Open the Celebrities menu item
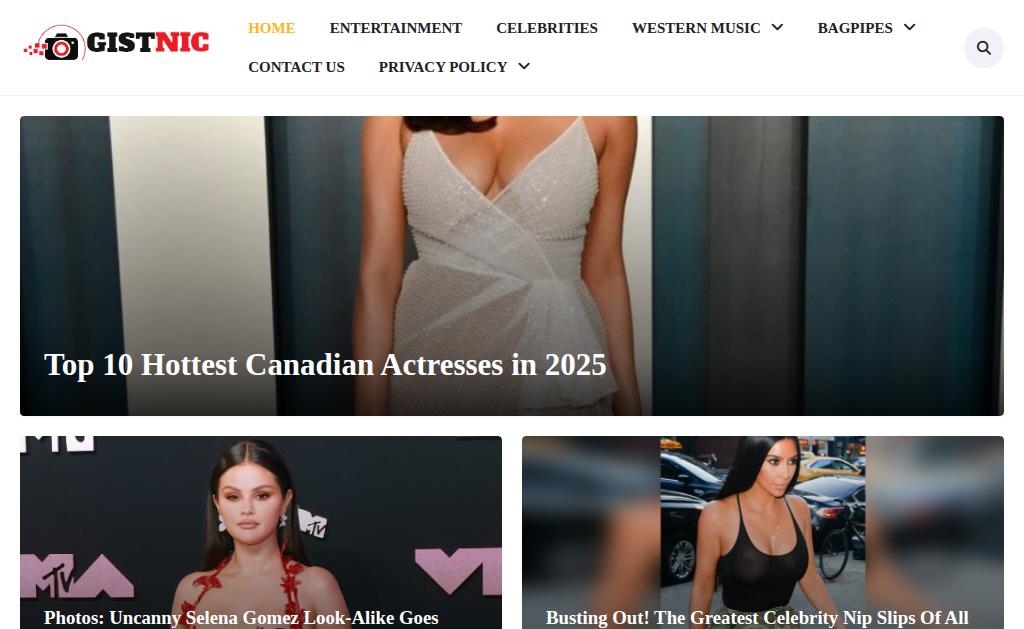1024x629 pixels. [x=547, y=28]
